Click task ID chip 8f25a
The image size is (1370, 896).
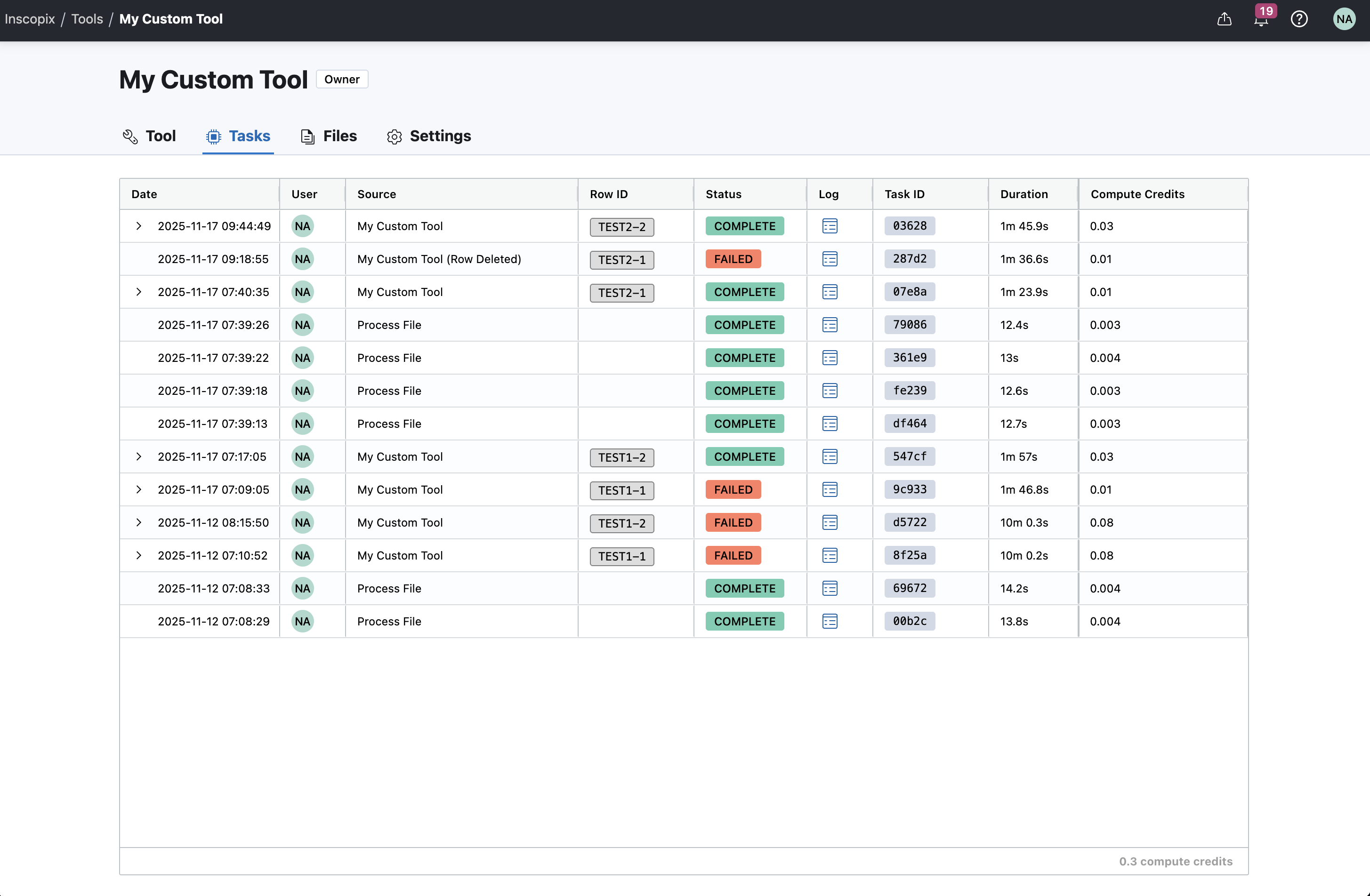click(x=909, y=555)
